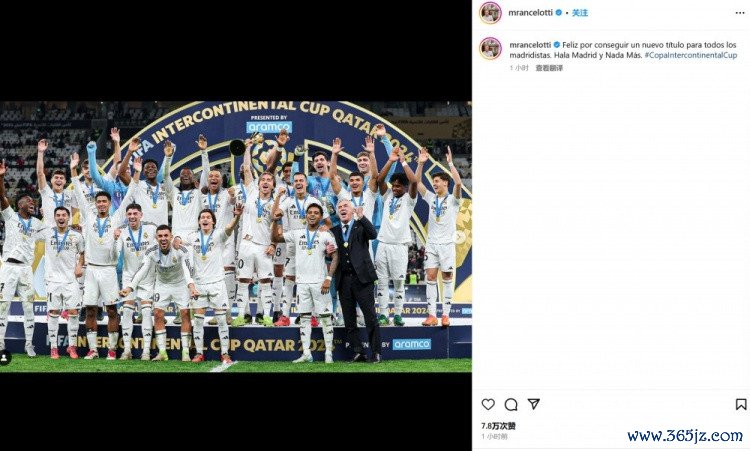This screenshot has height=451, width=750.
Task: Open the three-dot more options menu
Action: 740,13
